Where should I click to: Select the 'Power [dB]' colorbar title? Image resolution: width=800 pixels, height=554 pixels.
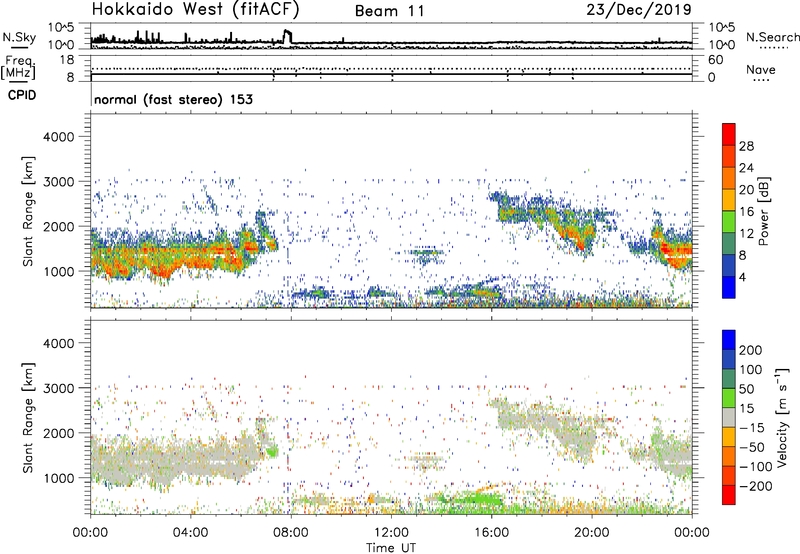763,211
